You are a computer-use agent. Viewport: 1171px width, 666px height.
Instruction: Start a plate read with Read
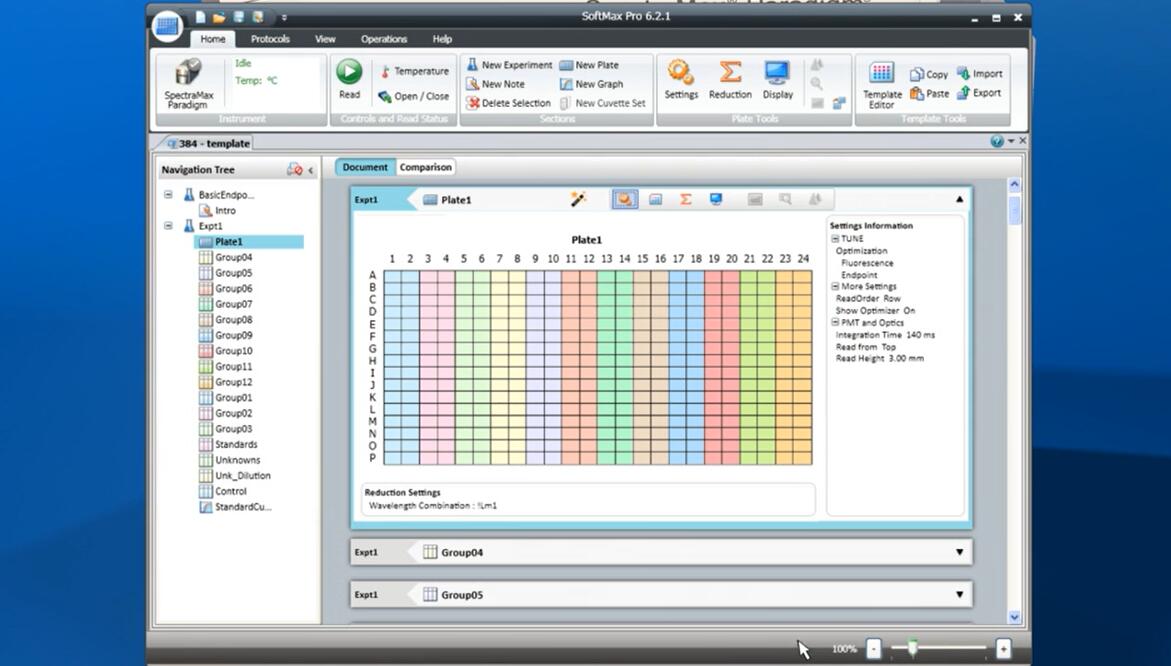[x=349, y=79]
